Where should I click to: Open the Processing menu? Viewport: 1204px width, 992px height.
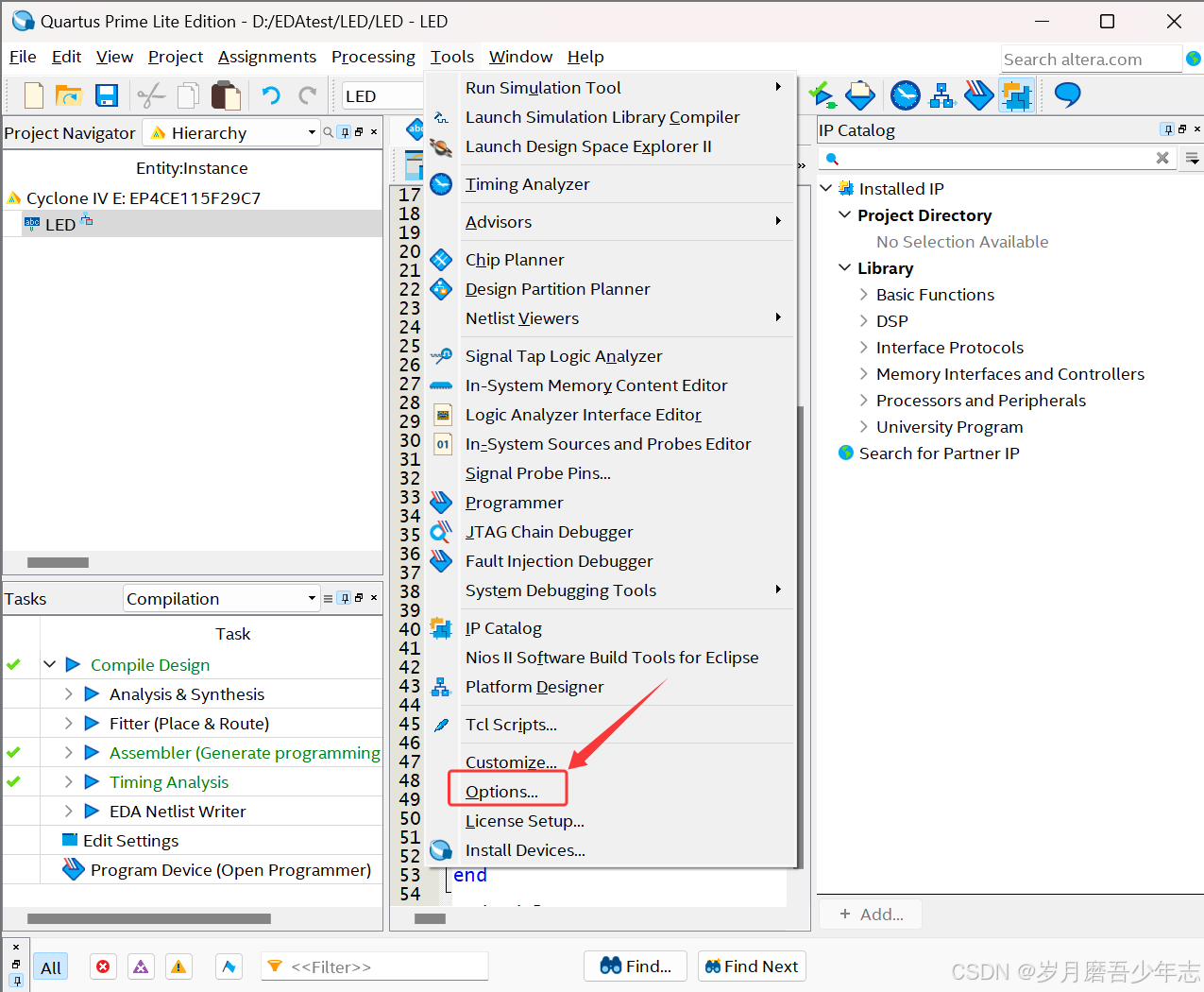point(373,57)
